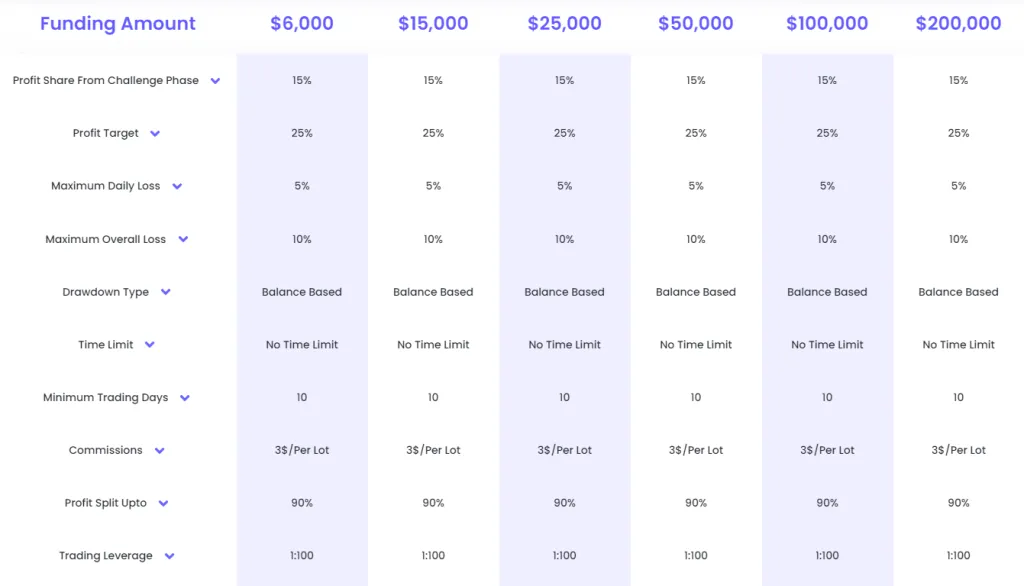The width and height of the screenshot is (1024, 586).
Task: Choose the $25,000 funding amount
Action: pyautogui.click(x=564, y=22)
